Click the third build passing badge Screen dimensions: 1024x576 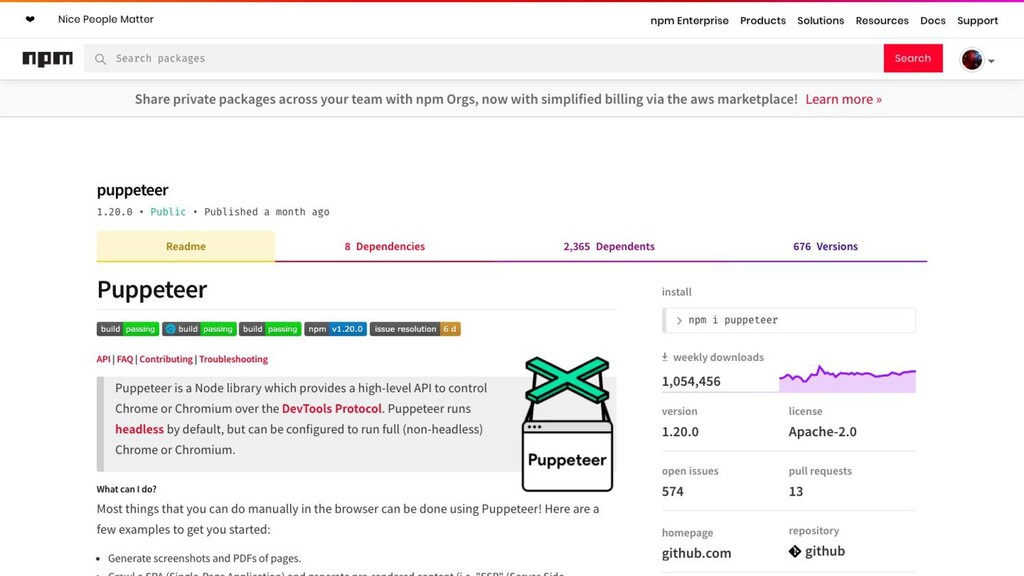[270, 328]
